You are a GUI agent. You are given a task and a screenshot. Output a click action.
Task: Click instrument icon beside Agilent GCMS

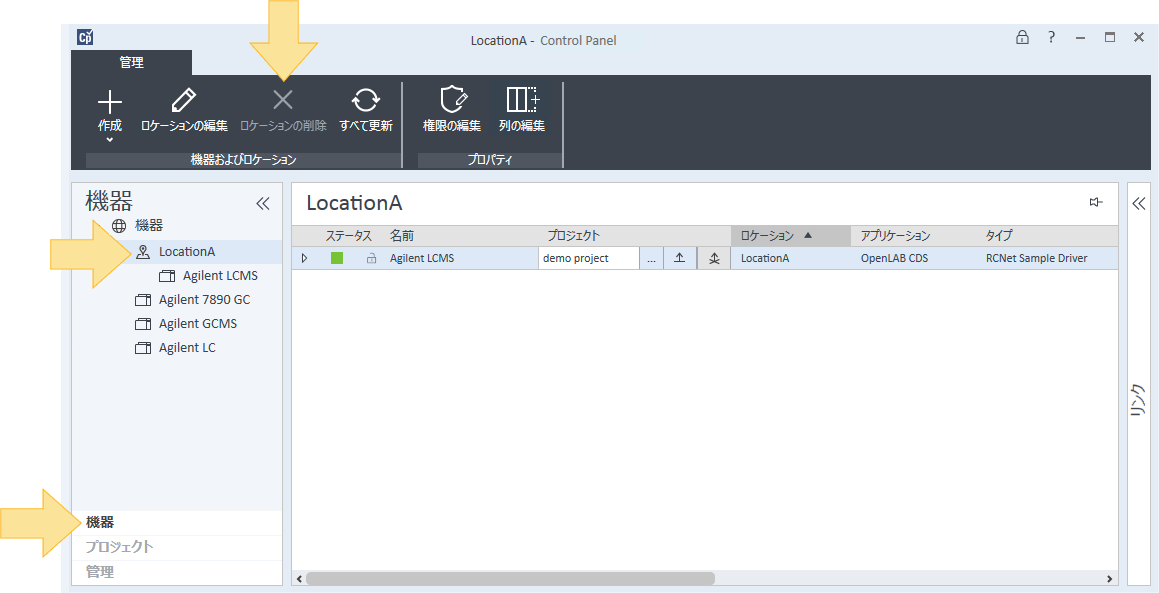pos(143,324)
